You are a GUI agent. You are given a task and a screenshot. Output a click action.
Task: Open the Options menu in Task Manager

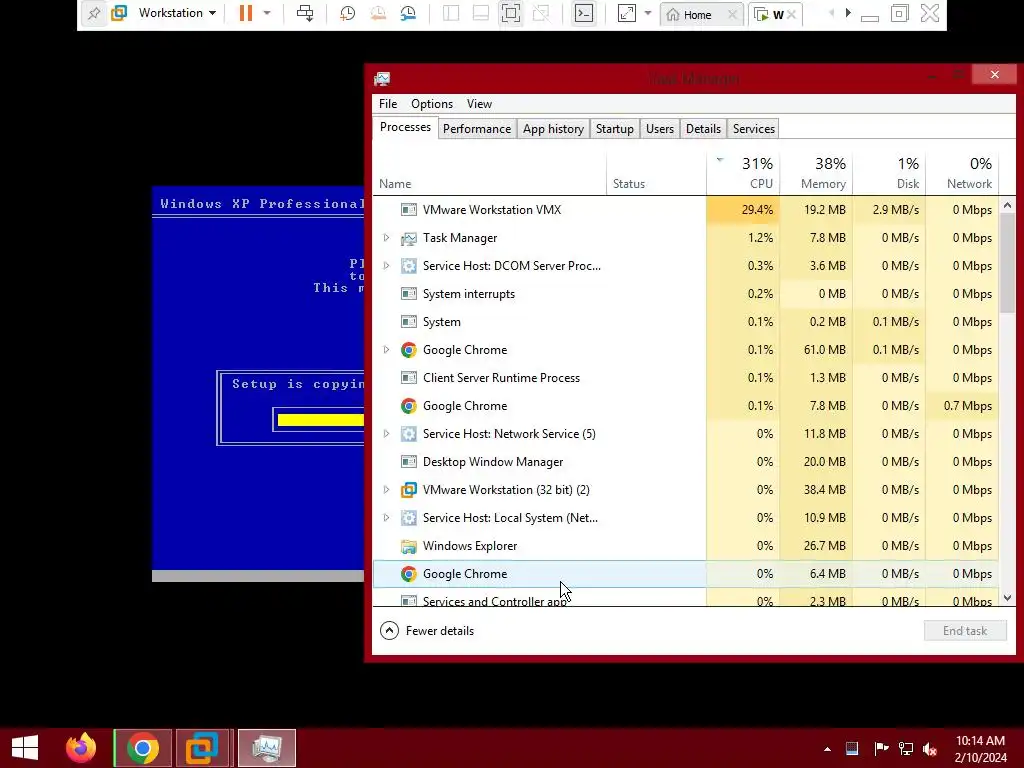[432, 104]
